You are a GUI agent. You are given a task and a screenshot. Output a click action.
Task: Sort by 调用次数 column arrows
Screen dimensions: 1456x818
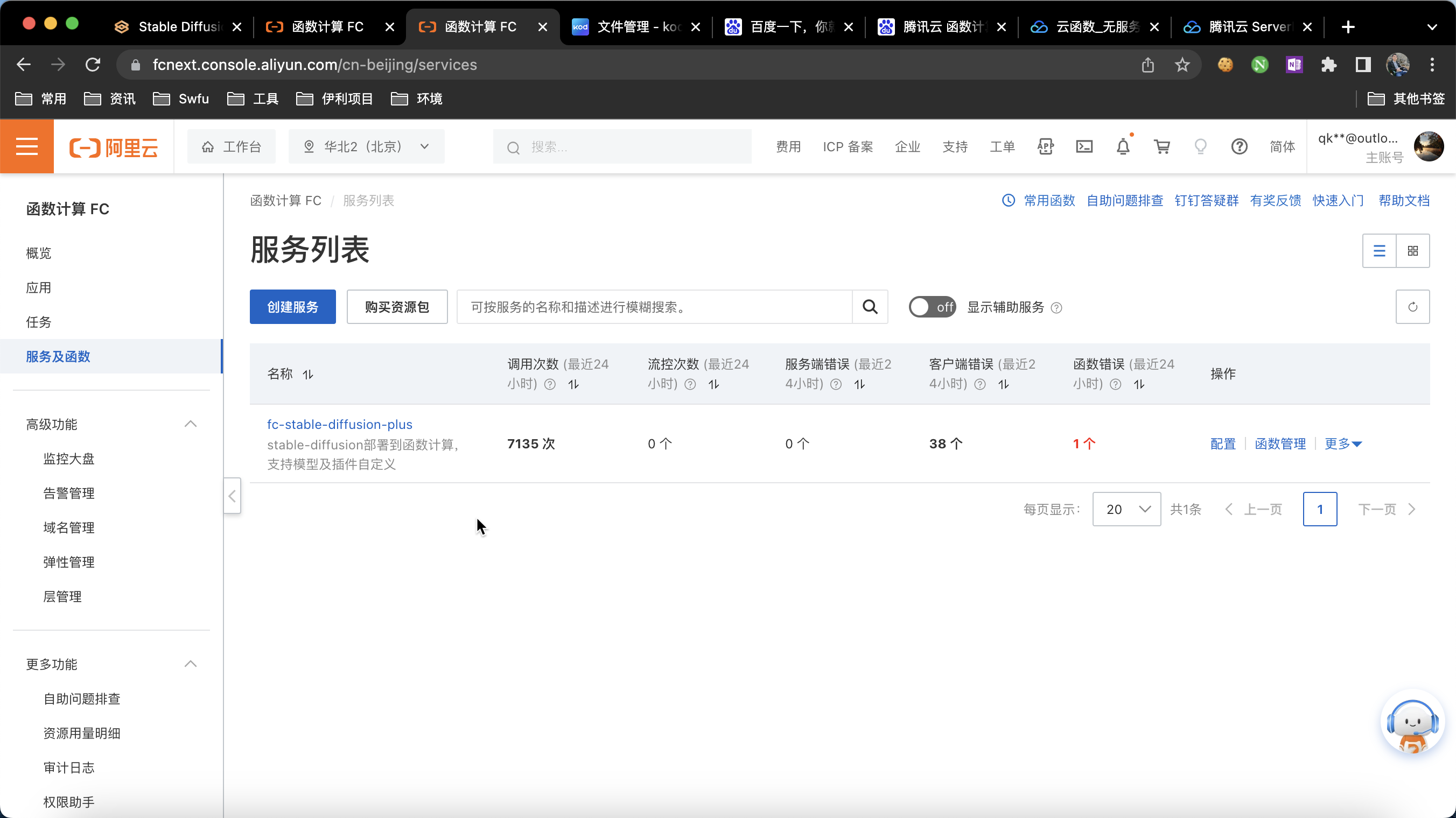pyautogui.click(x=573, y=384)
